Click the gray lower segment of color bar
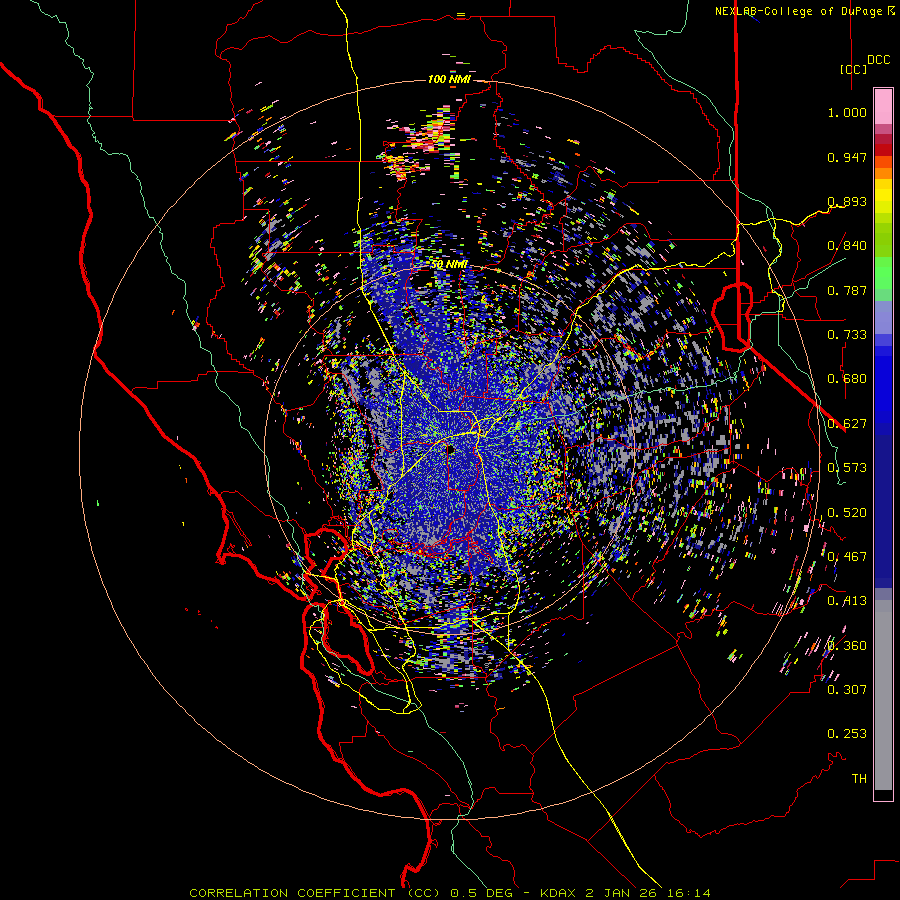The image size is (900, 900). tap(883, 695)
